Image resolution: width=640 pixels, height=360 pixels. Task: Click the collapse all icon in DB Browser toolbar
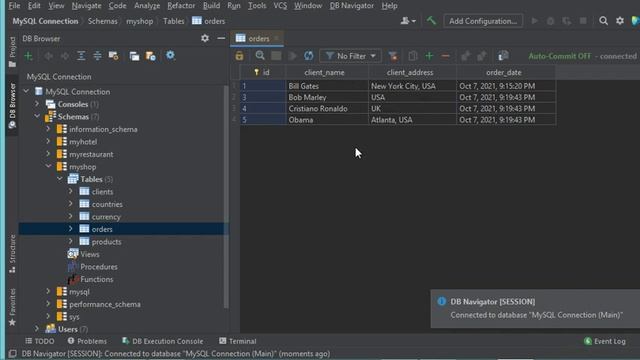[98, 56]
